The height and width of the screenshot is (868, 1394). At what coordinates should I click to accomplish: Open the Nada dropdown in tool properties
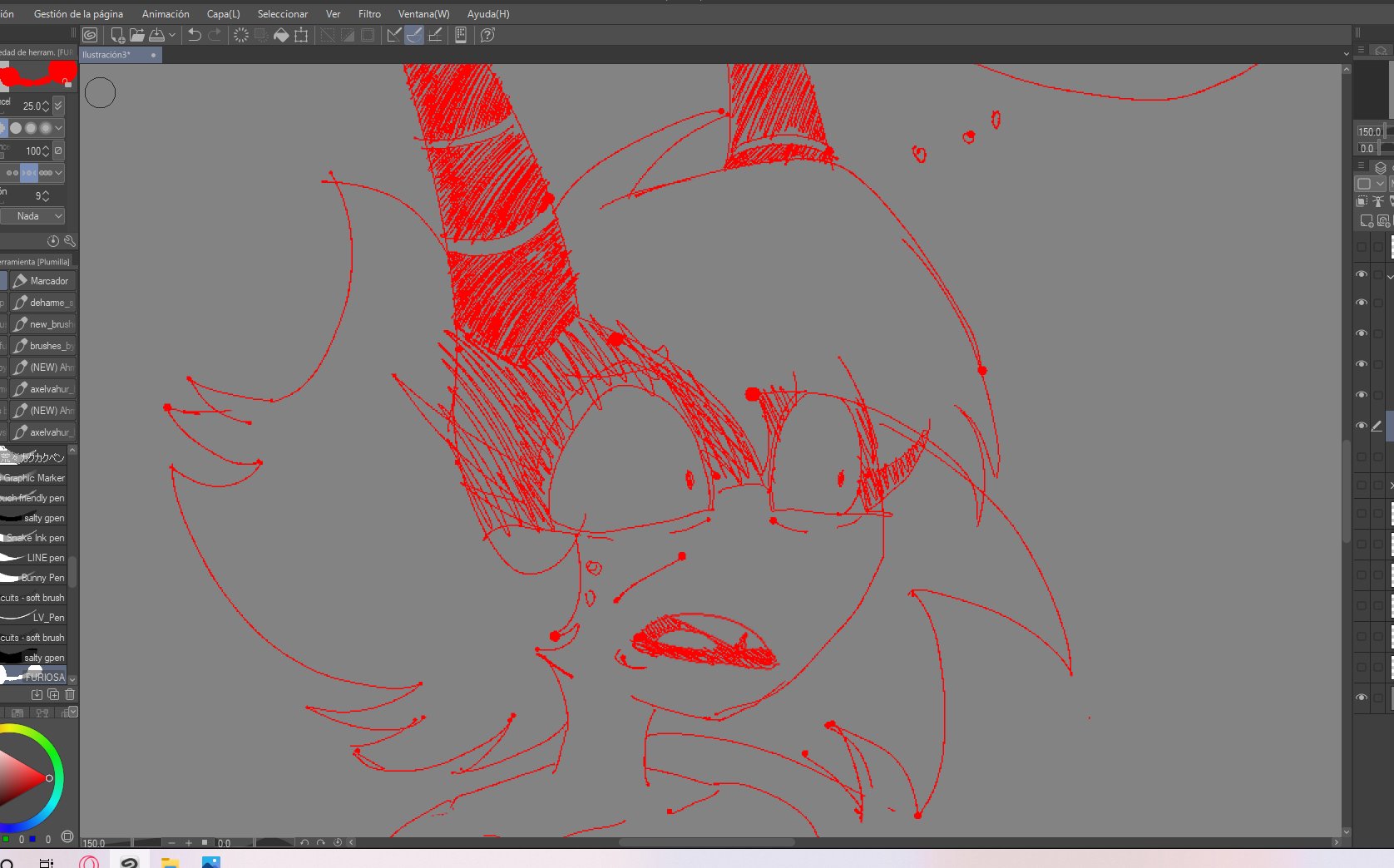coord(32,216)
